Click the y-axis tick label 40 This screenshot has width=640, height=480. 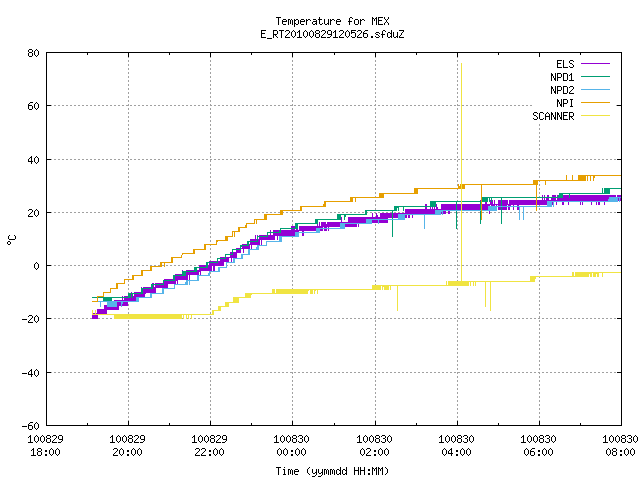pos(33,160)
